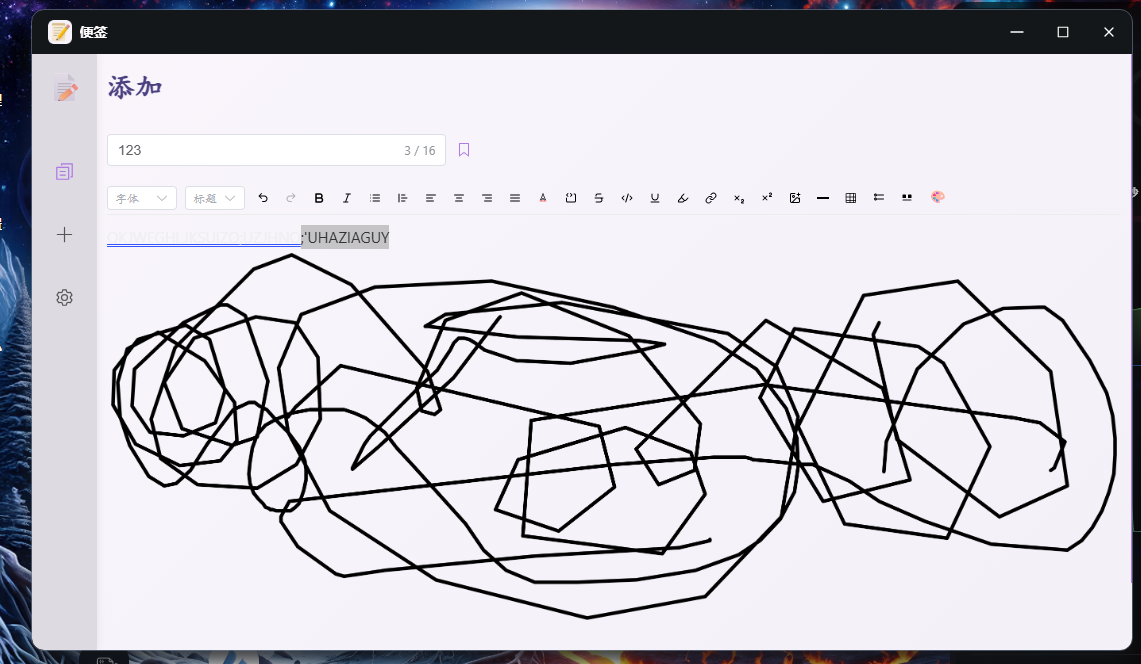Open the notes list in the sidebar
The height and width of the screenshot is (664, 1141).
click(64, 171)
